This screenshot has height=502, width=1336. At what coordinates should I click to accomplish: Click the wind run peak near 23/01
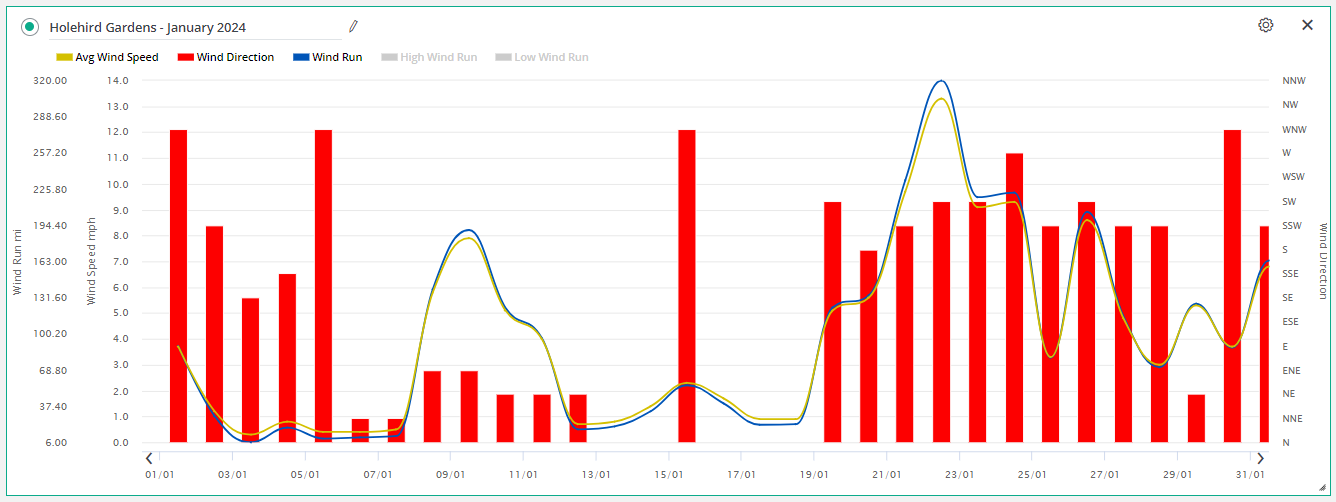point(941,81)
